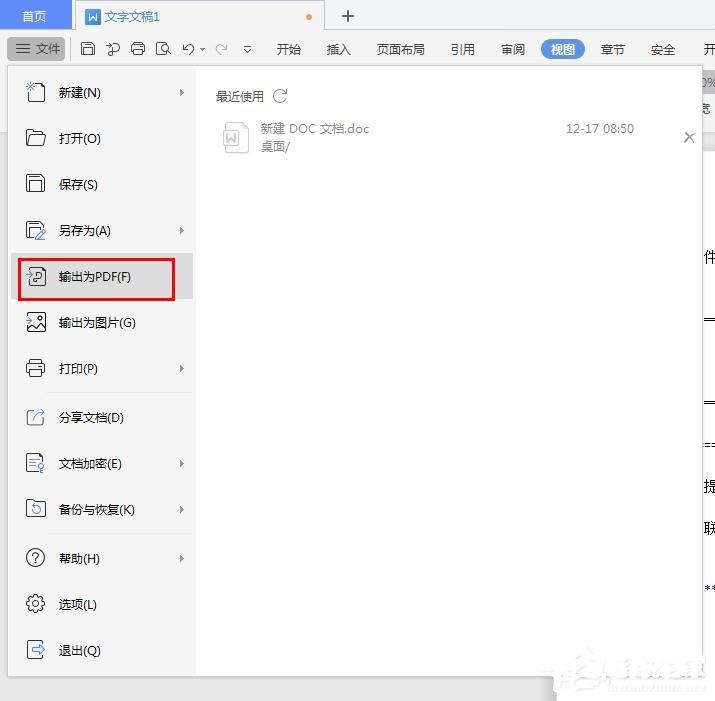Open 选项(L) settings entry
715x701 pixels.
pos(102,604)
